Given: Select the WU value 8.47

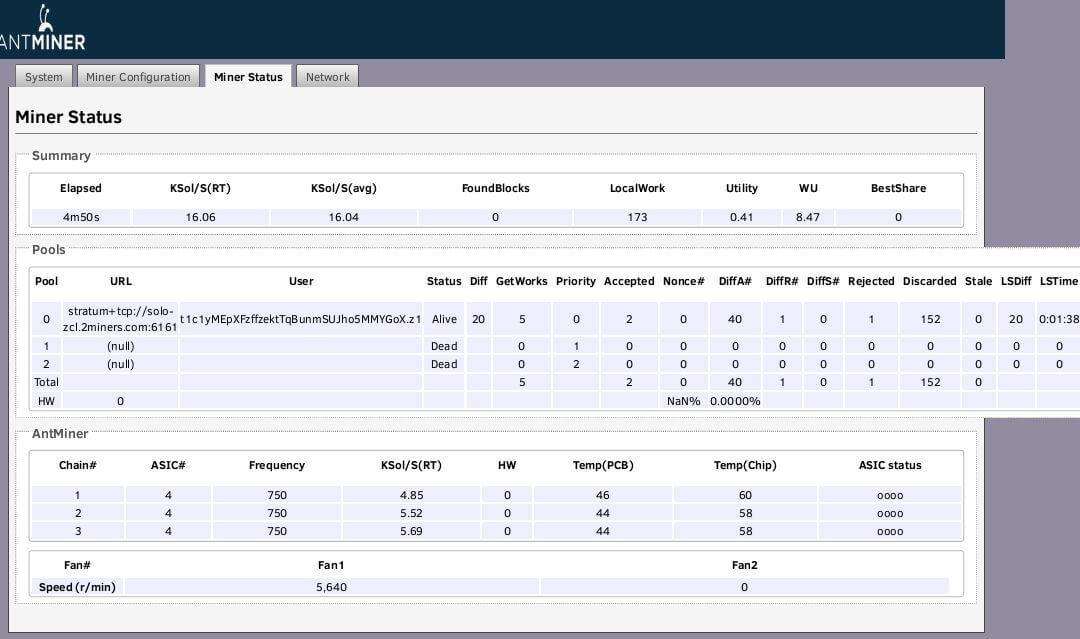Looking at the screenshot, I should [x=808, y=217].
